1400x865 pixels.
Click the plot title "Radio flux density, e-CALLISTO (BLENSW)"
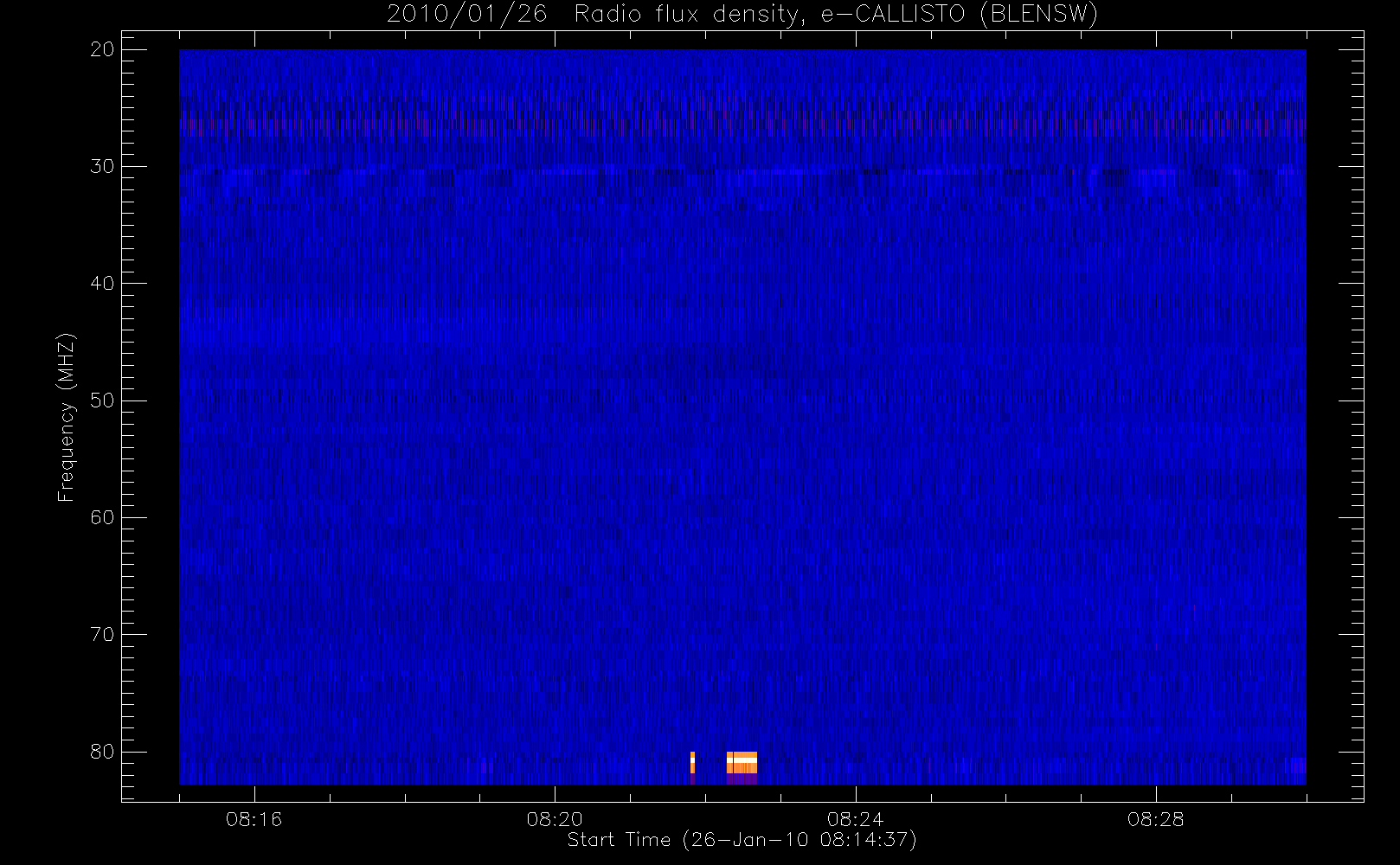tap(836, 15)
